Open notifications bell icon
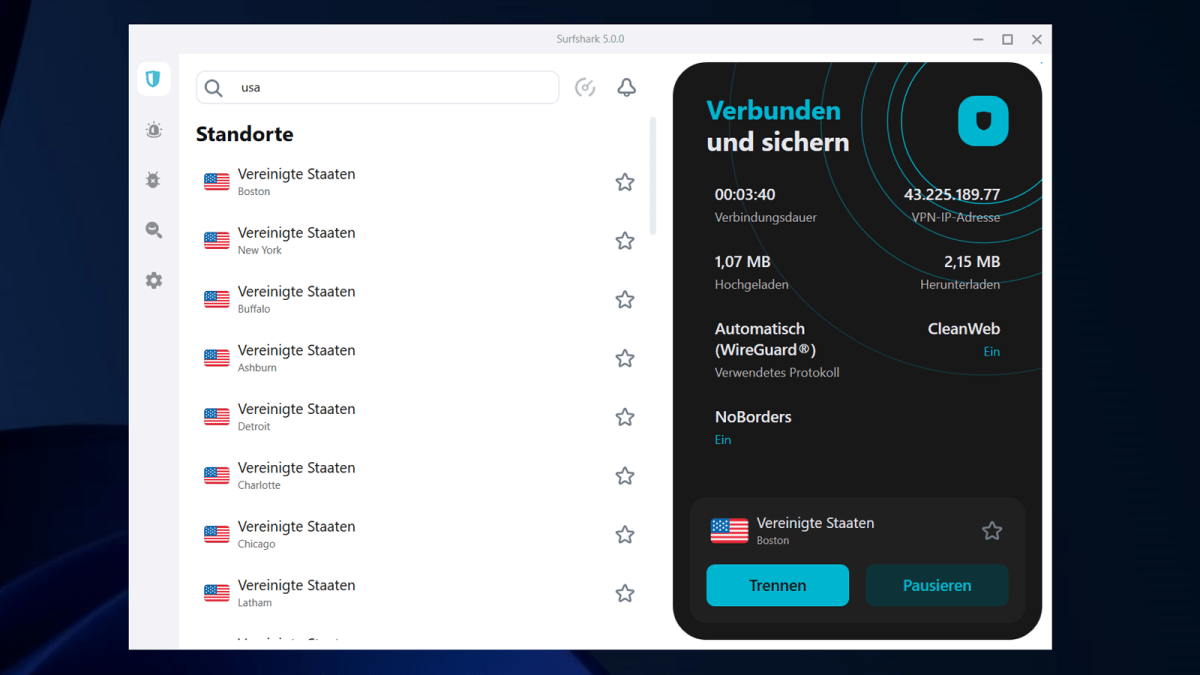Image resolution: width=1200 pixels, height=675 pixels. pos(627,88)
